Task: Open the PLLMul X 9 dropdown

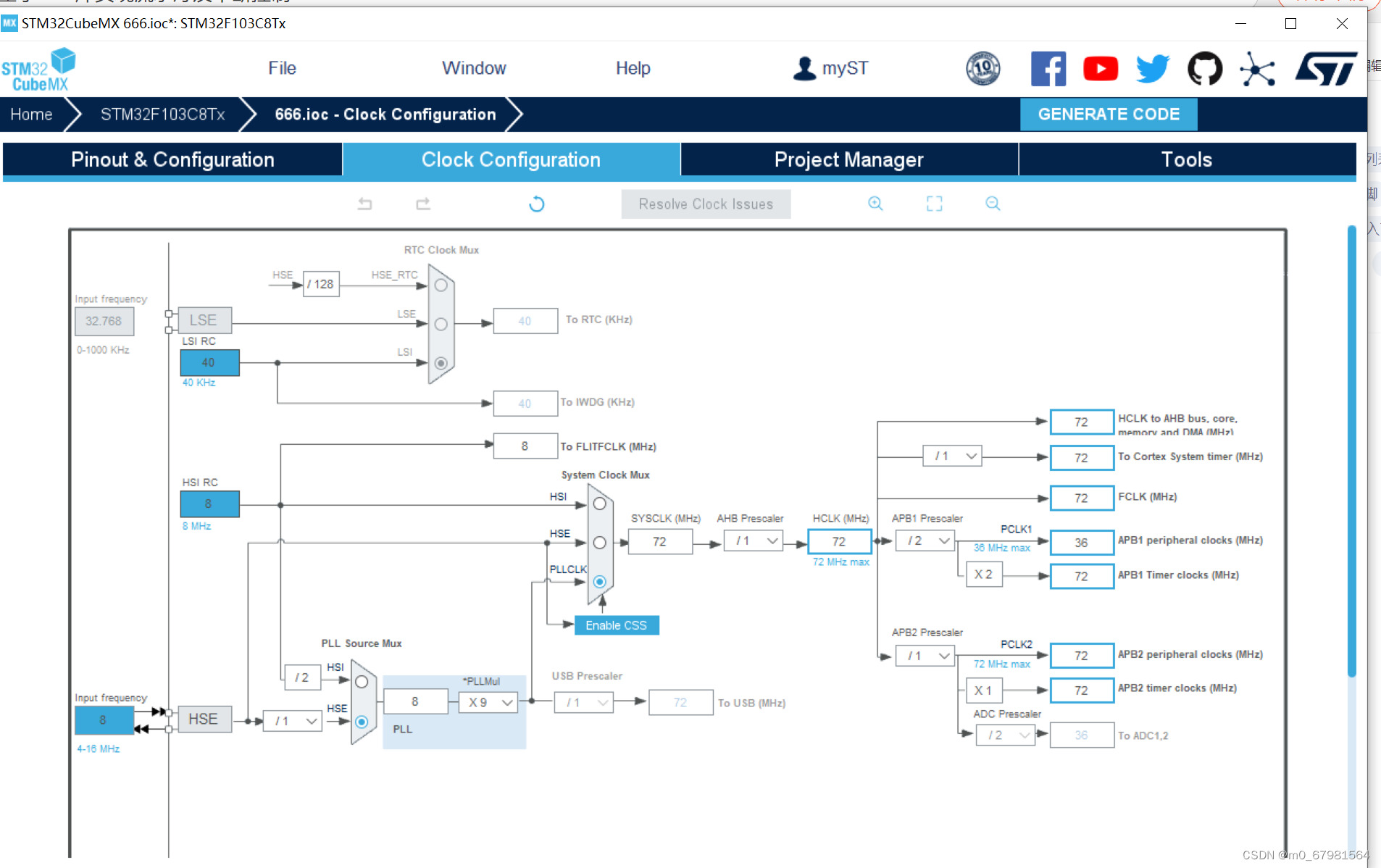Action: 488,702
